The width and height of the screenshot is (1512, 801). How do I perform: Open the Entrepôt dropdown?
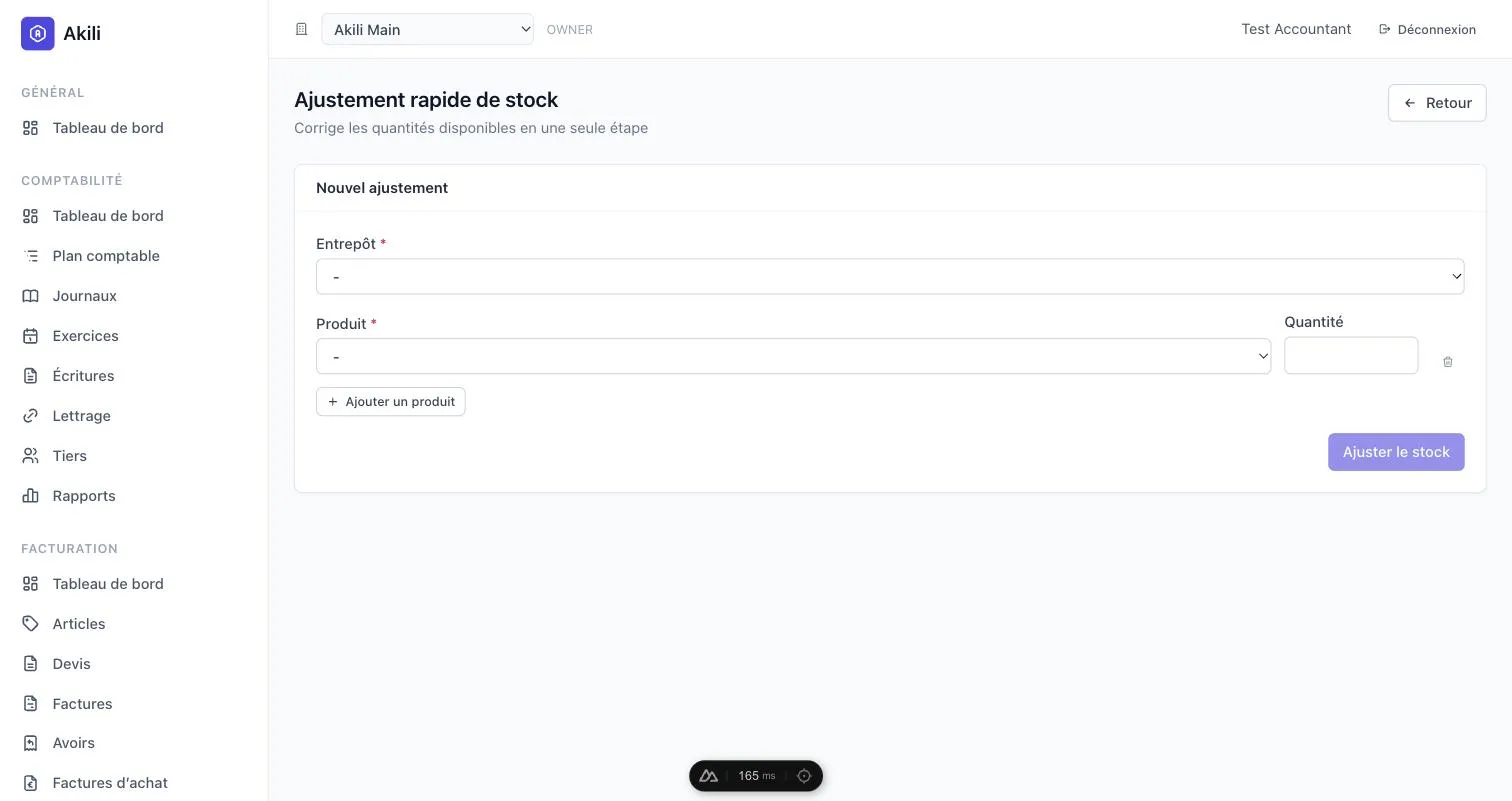coord(890,276)
